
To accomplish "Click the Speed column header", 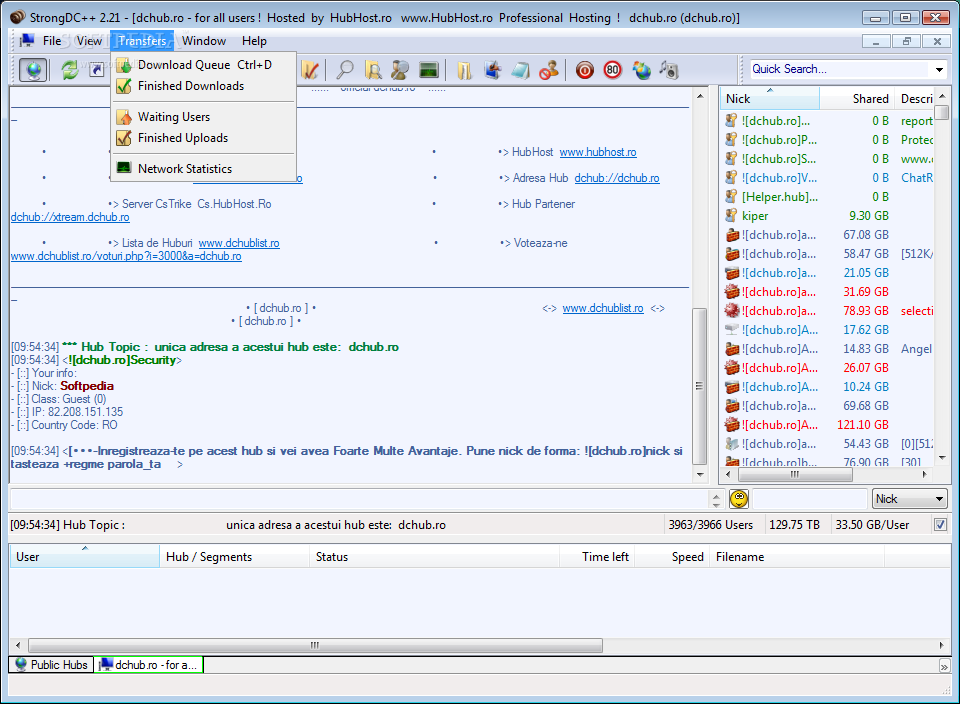I will coord(672,557).
